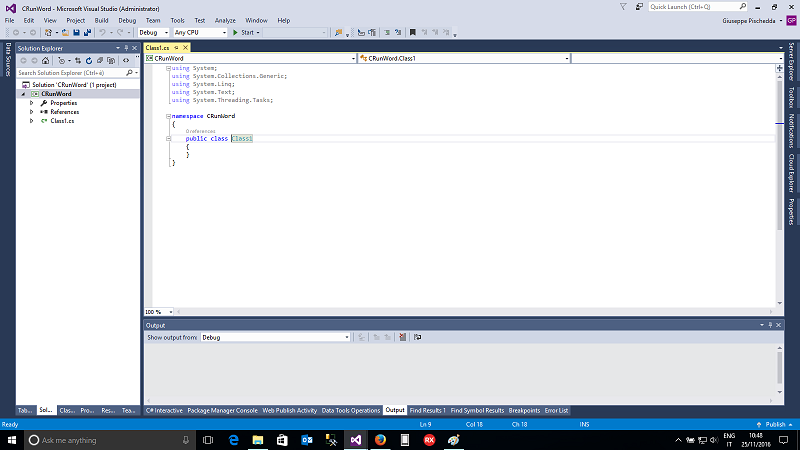Click the Open File folder icon
The image size is (800, 450).
[65, 33]
